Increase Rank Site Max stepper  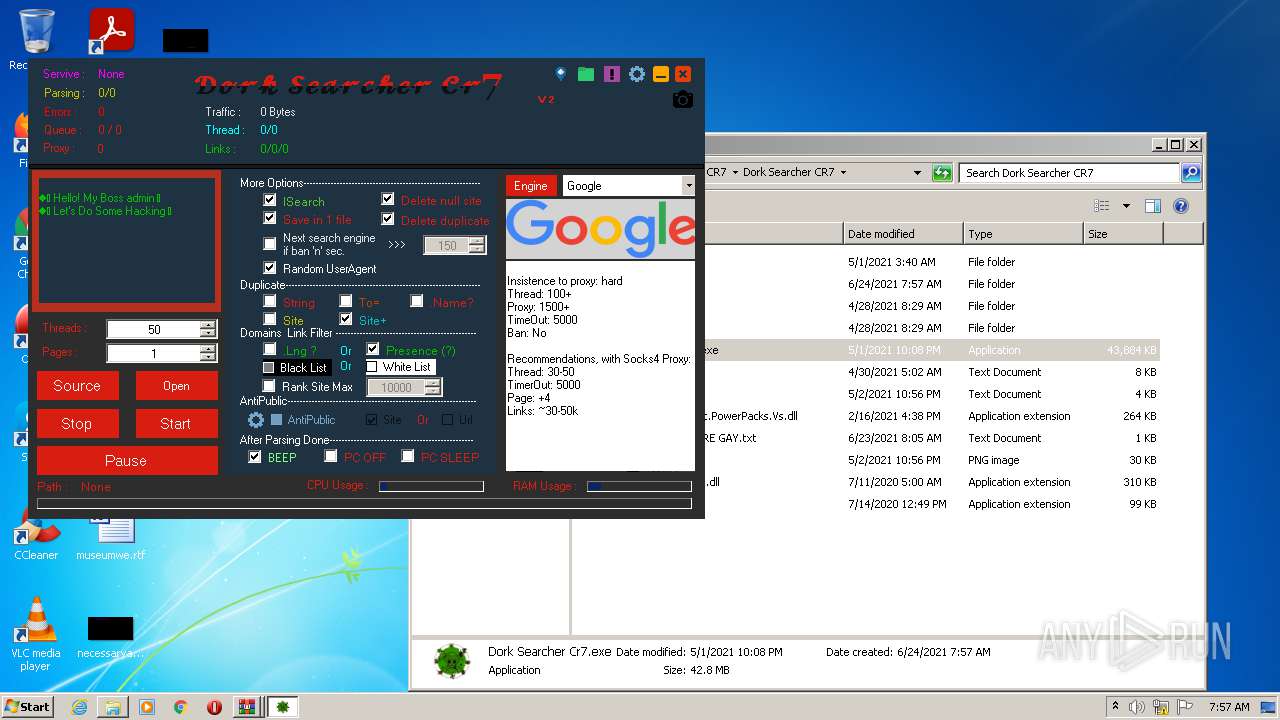pos(432,383)
